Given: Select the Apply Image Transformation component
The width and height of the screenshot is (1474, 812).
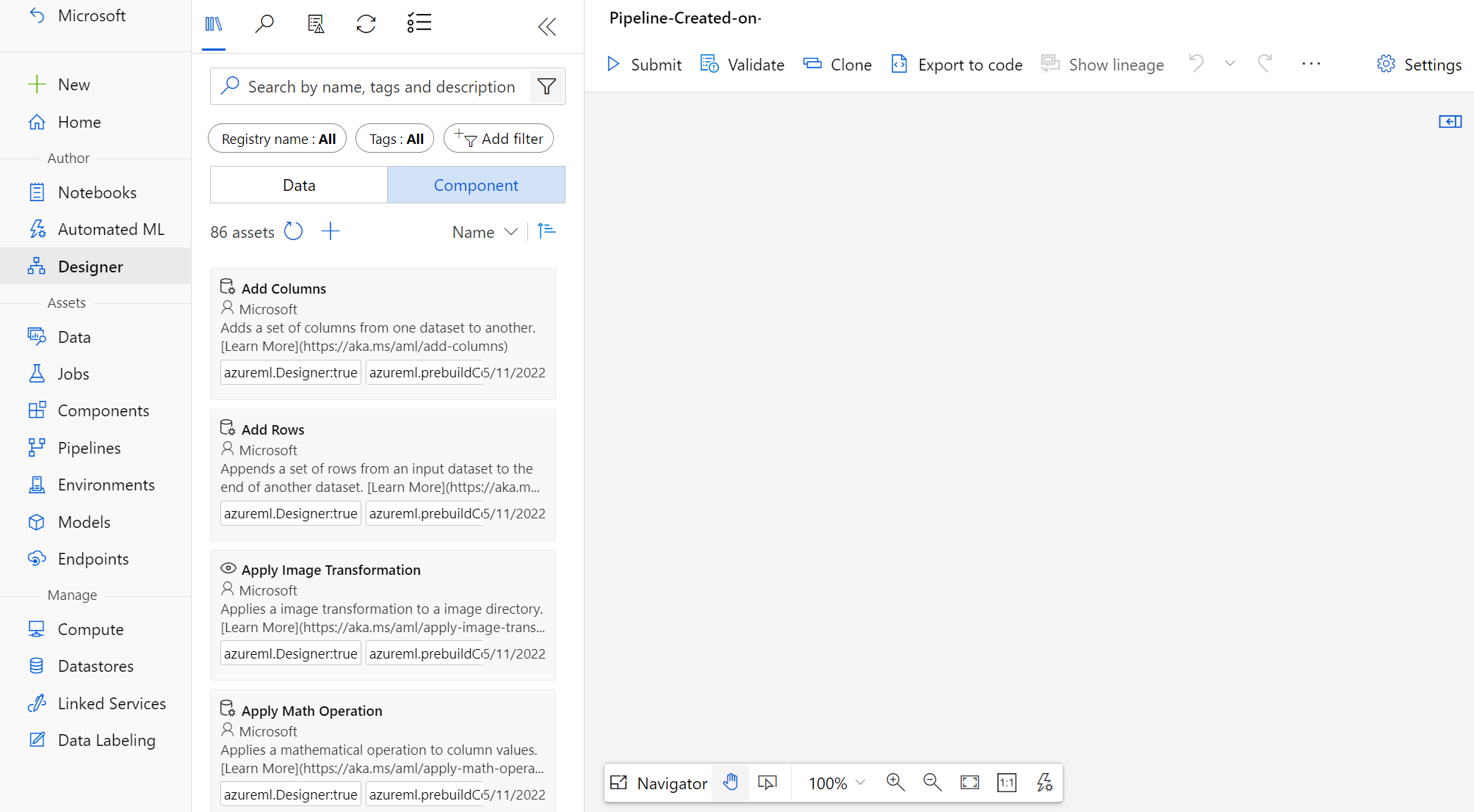Looking at the screenshot, I should tap(383, 615).
